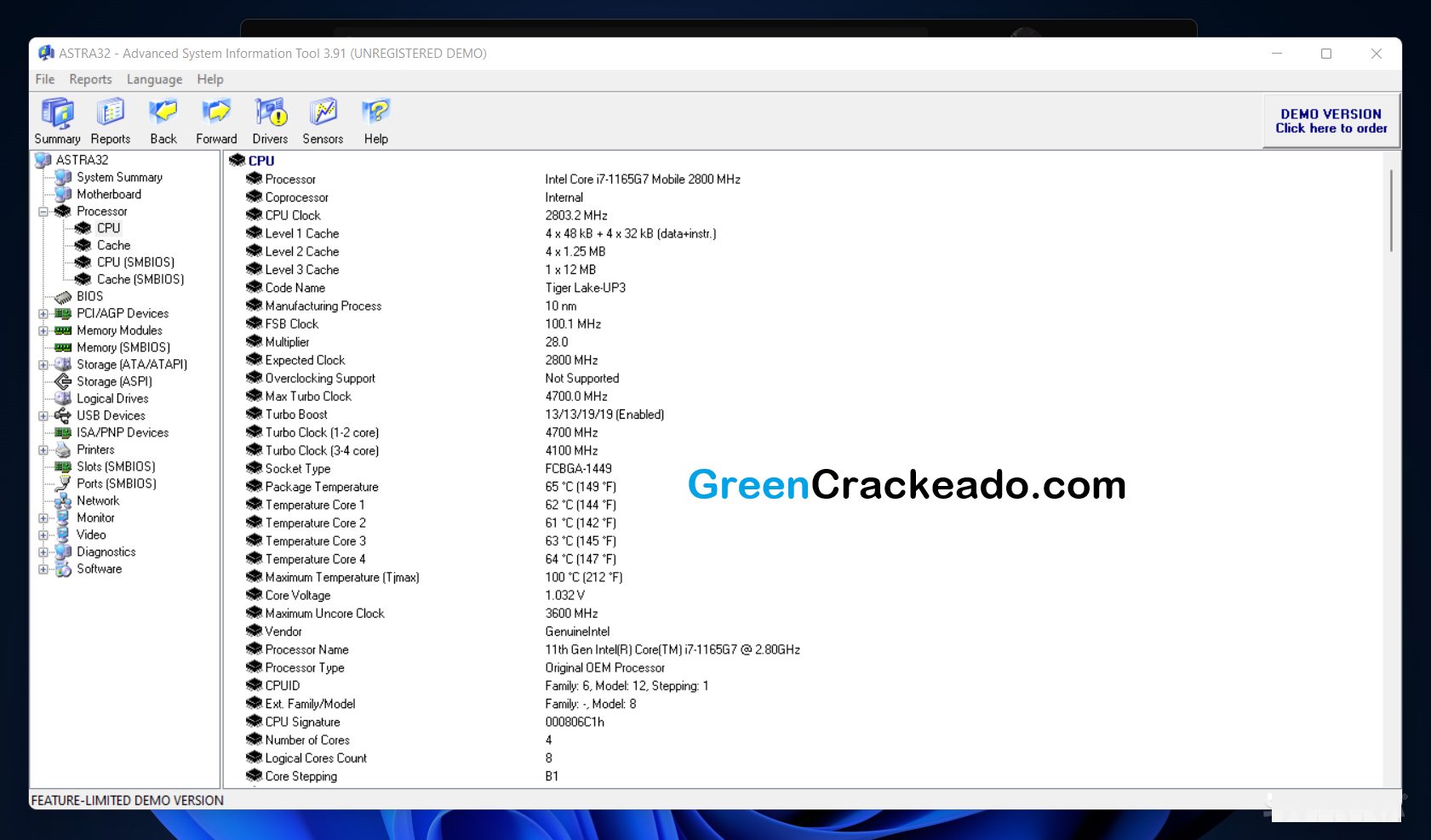Select Slots (SMBIOS) in the tree
This screenshot has height=840, width=1431.
(116, 466)
